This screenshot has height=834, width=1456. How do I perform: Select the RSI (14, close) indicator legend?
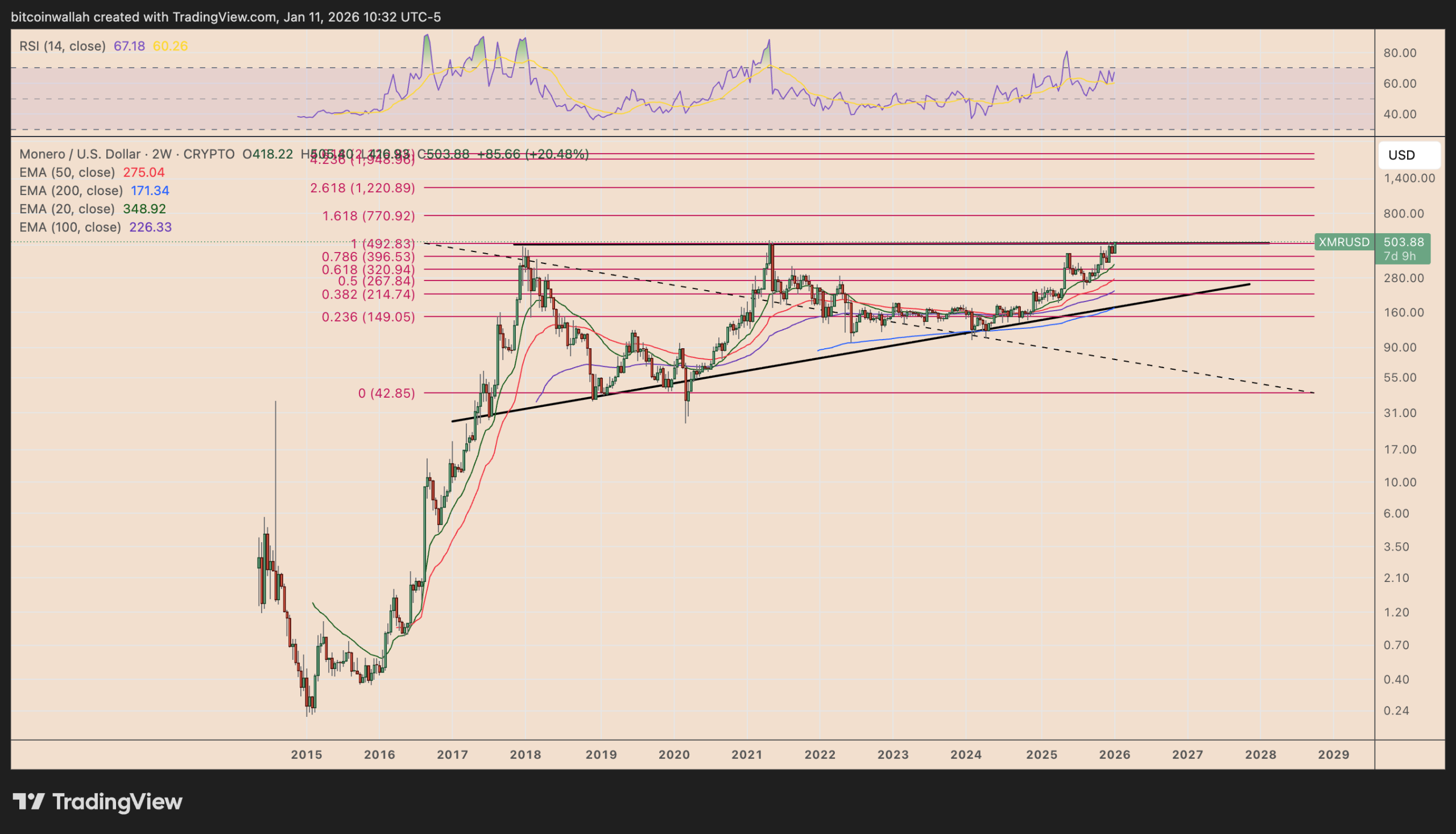(x=63, y=44)
